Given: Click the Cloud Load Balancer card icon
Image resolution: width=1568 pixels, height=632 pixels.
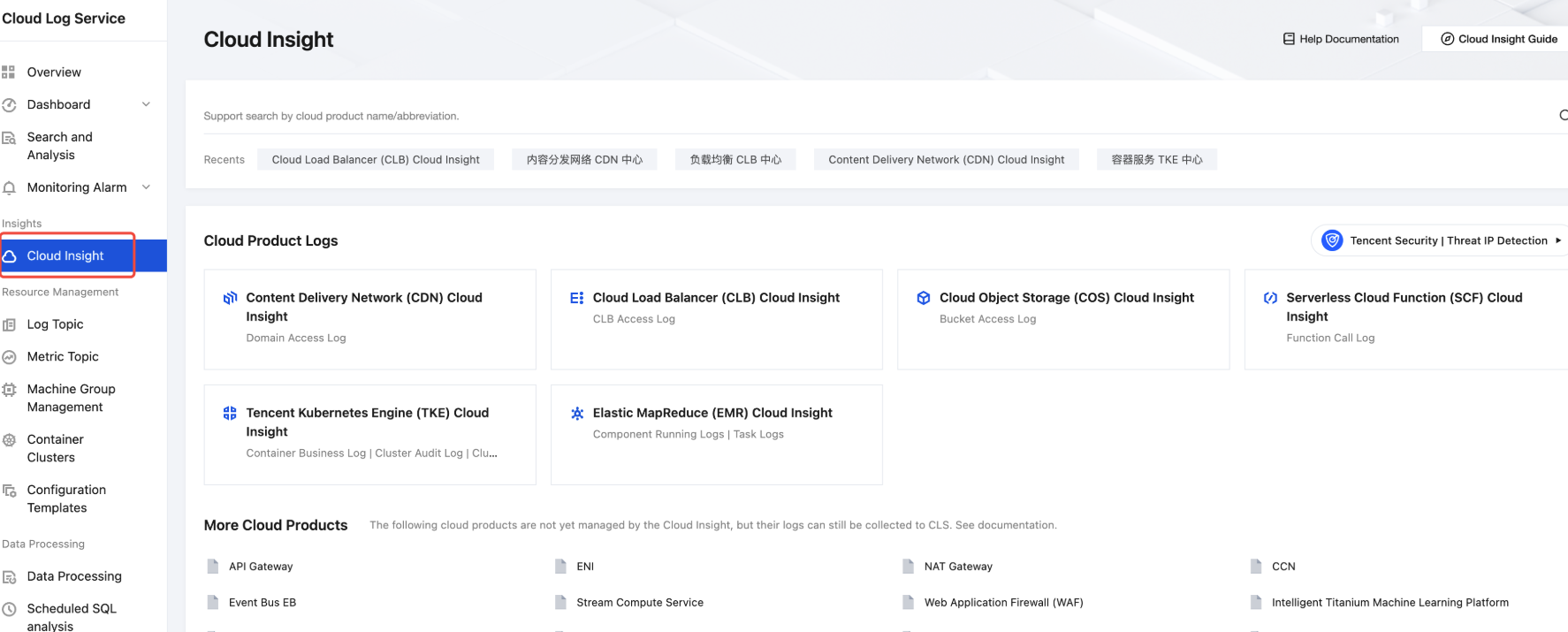Looking at the screenshot, I should [576, 298].
